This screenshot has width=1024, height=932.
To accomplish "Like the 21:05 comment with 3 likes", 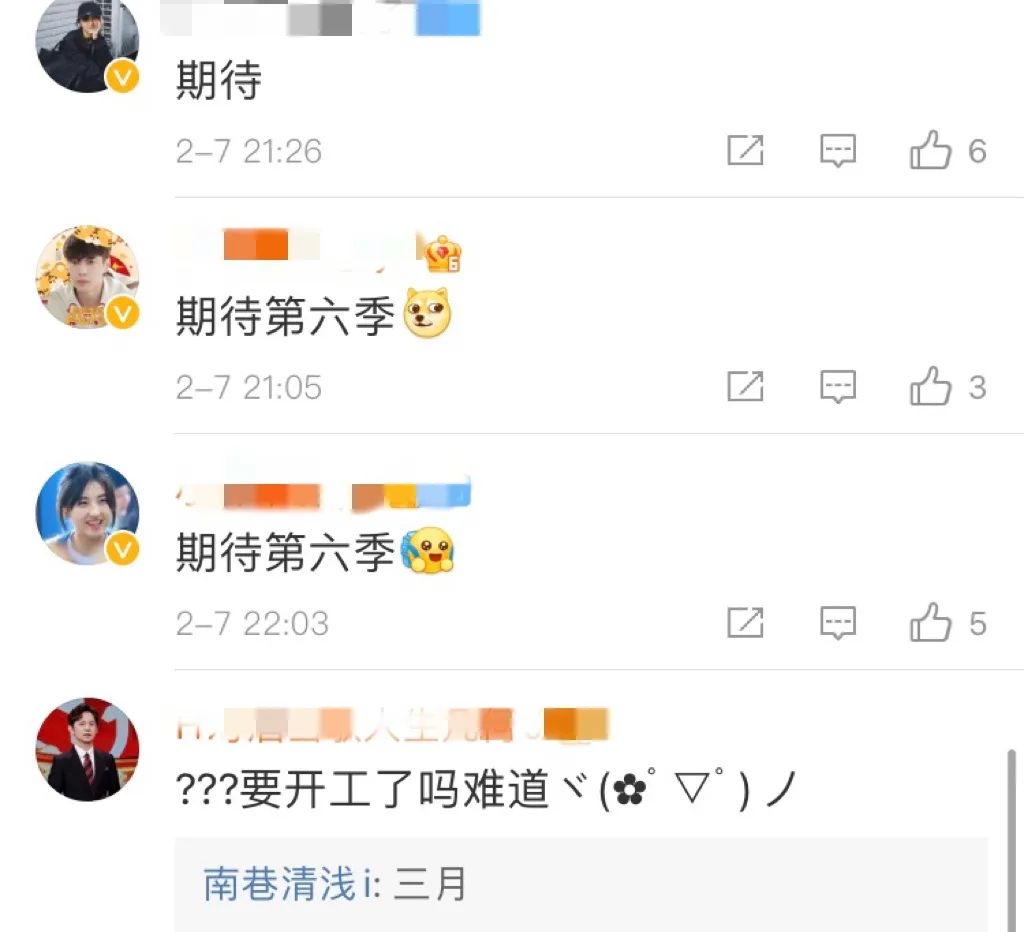I will [x=930, y=386].
